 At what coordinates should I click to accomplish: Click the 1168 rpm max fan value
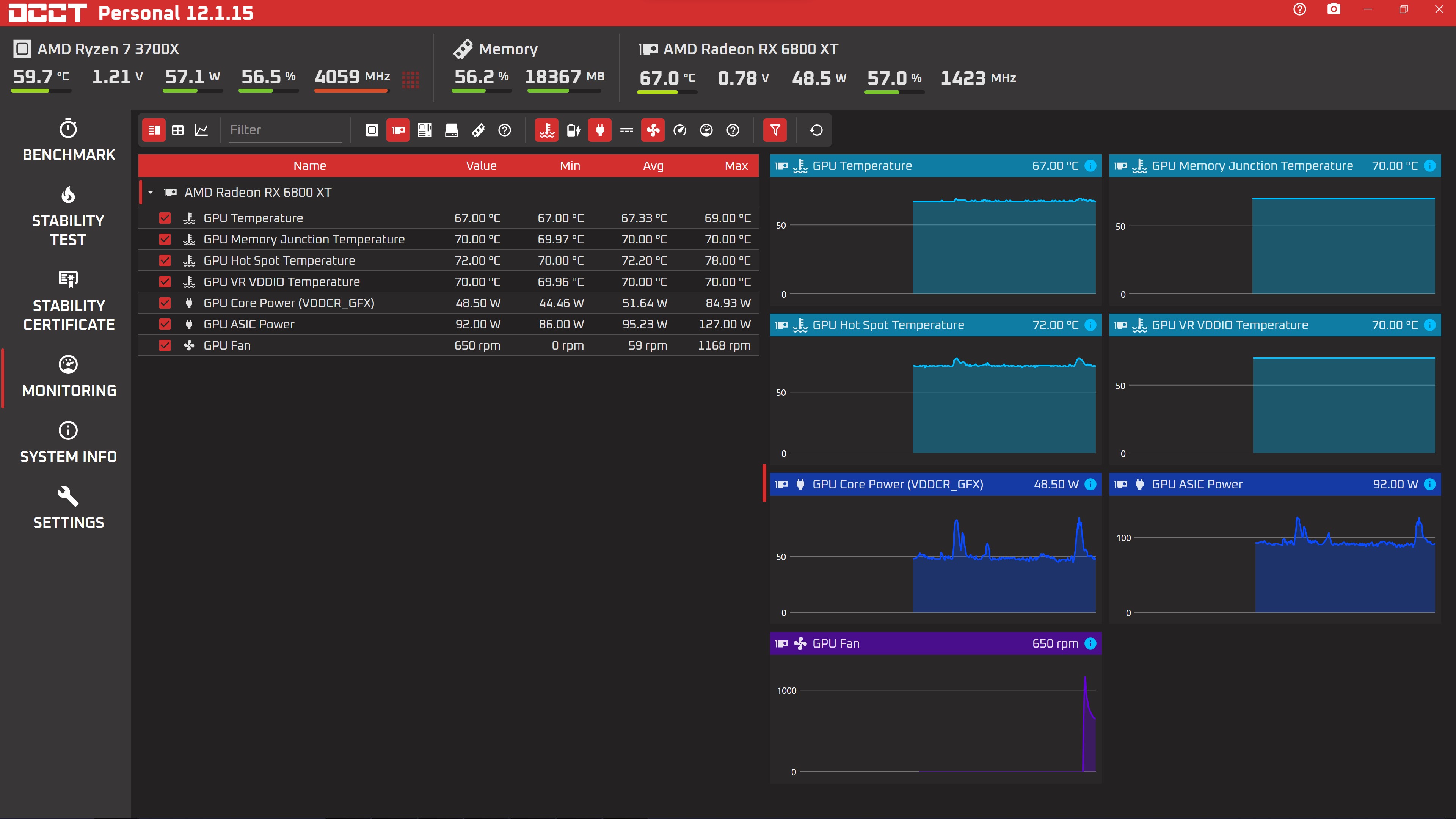pos(724,345)
